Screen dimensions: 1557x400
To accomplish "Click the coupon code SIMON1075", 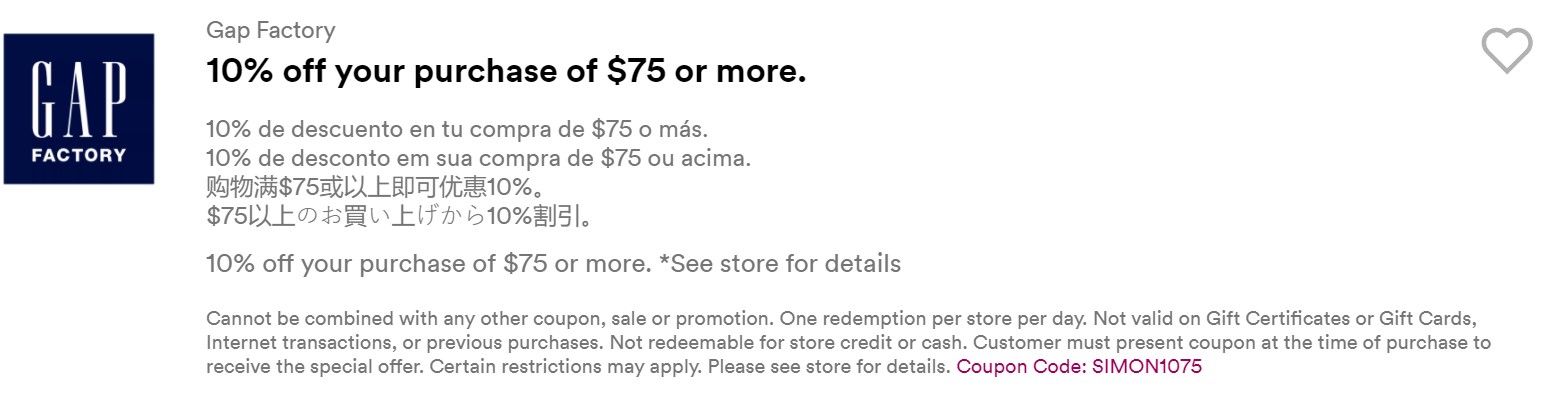I will pyautogui.click(x=1147, y=367).
